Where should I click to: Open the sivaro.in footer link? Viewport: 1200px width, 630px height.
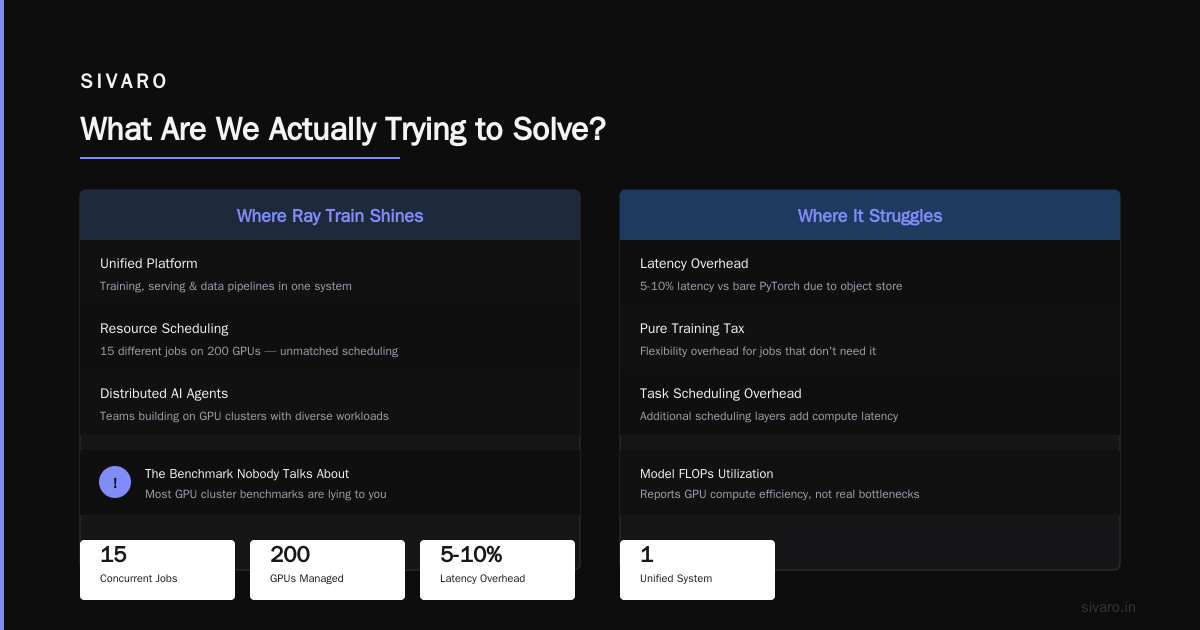[1108, 607]
